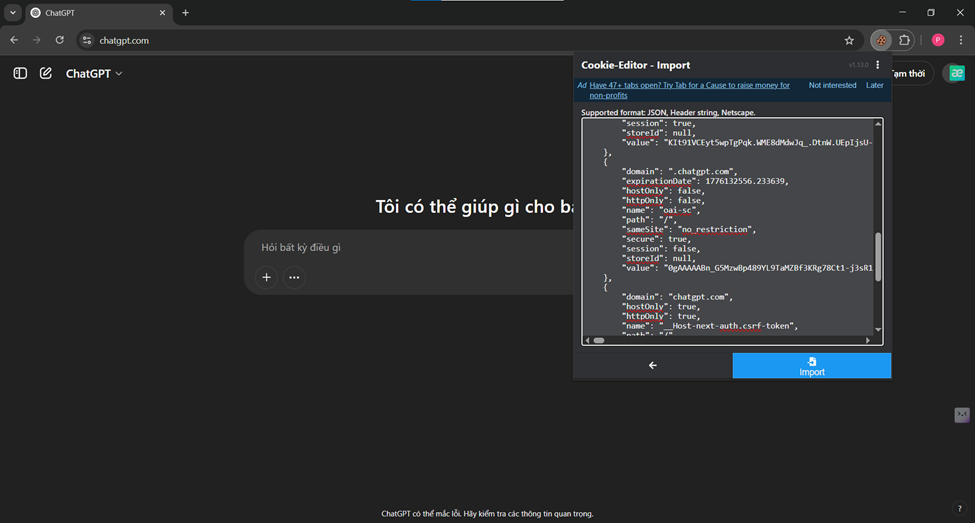The image size is (975, 523).
Task: Click 'Later' on the ad banner
Action: (x=874, y=85)
